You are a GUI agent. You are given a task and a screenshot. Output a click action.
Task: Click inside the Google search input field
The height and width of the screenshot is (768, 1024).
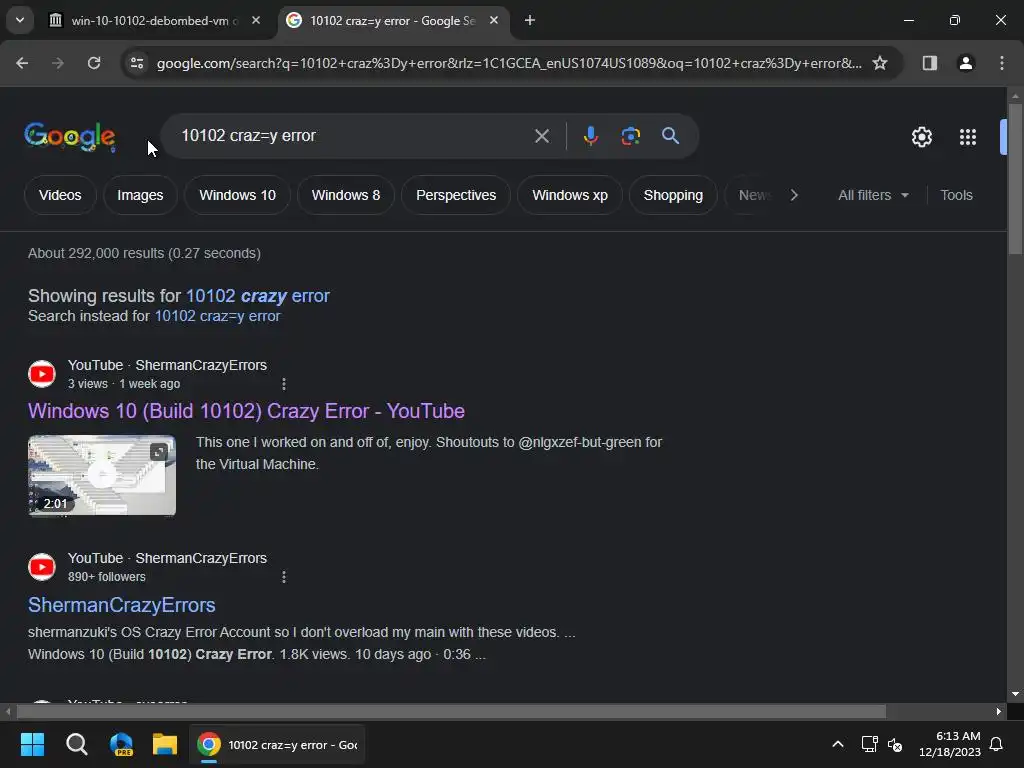[353, 136]
